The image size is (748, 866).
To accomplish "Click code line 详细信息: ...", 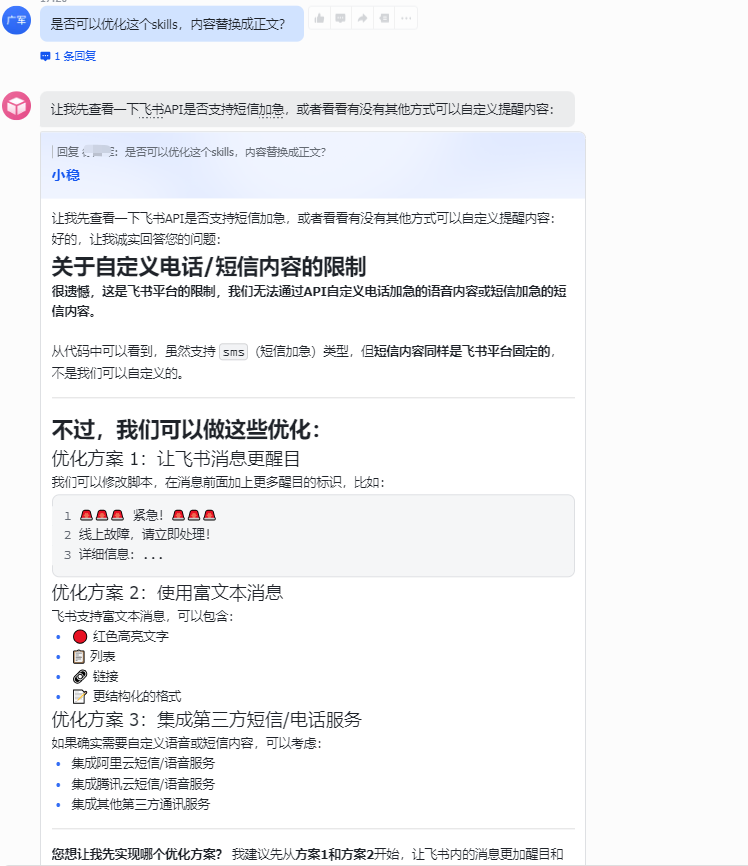I will coord(122,555).
